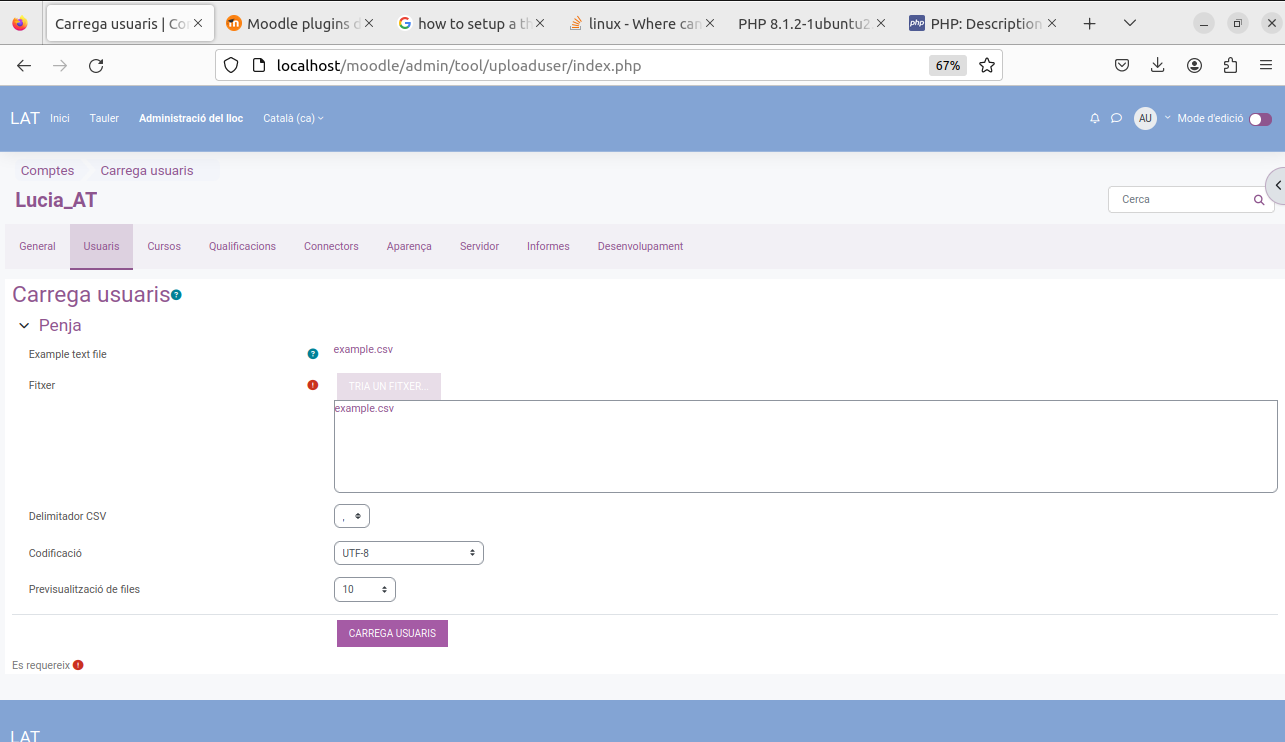Toggle the Mode d'edició switch

click(1260, 119)
